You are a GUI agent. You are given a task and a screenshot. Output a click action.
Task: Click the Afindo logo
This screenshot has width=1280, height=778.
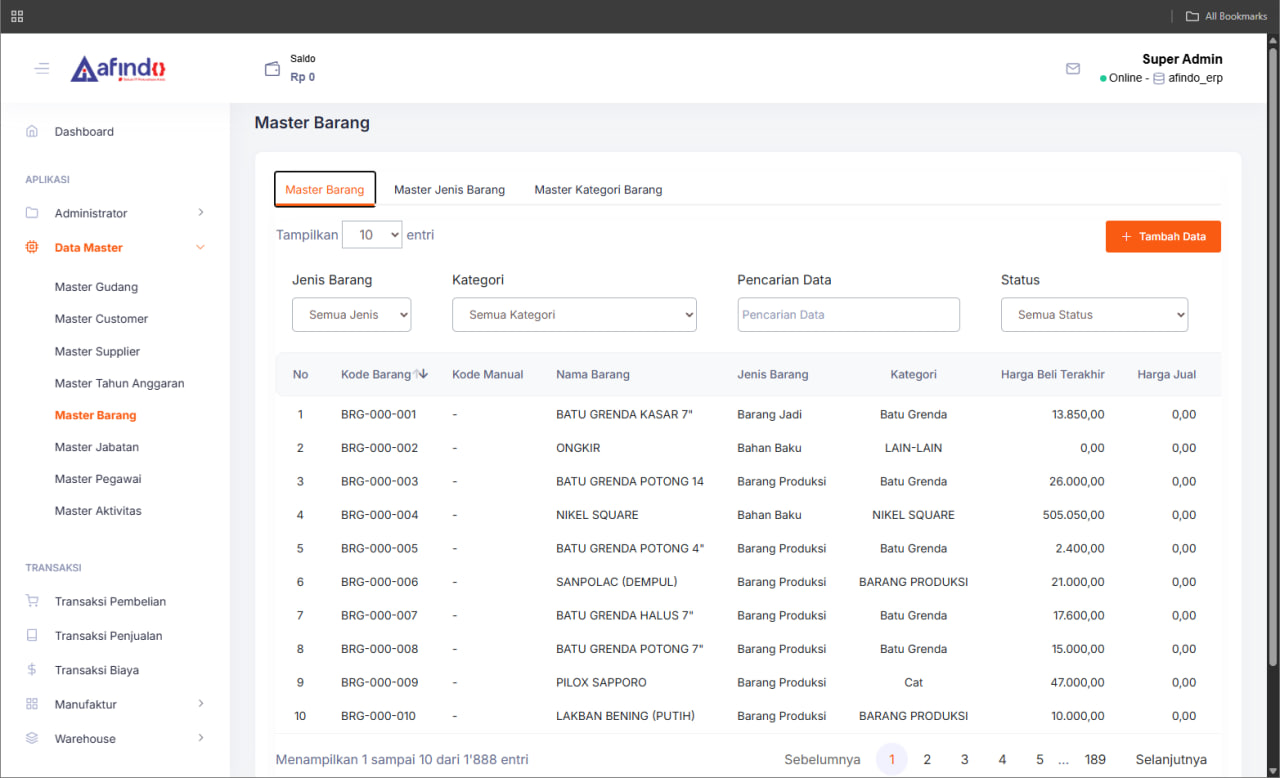coord(118,69)
